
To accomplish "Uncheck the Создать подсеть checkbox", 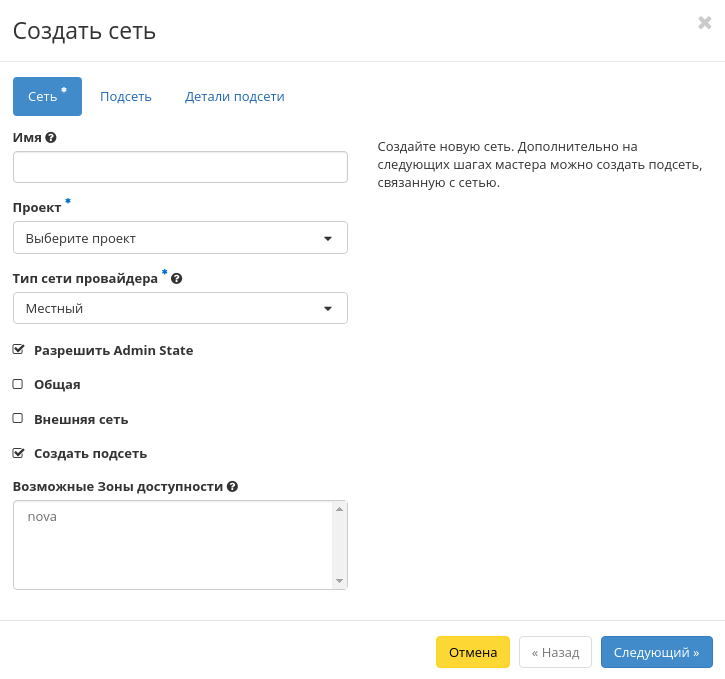I will point(18,453).
